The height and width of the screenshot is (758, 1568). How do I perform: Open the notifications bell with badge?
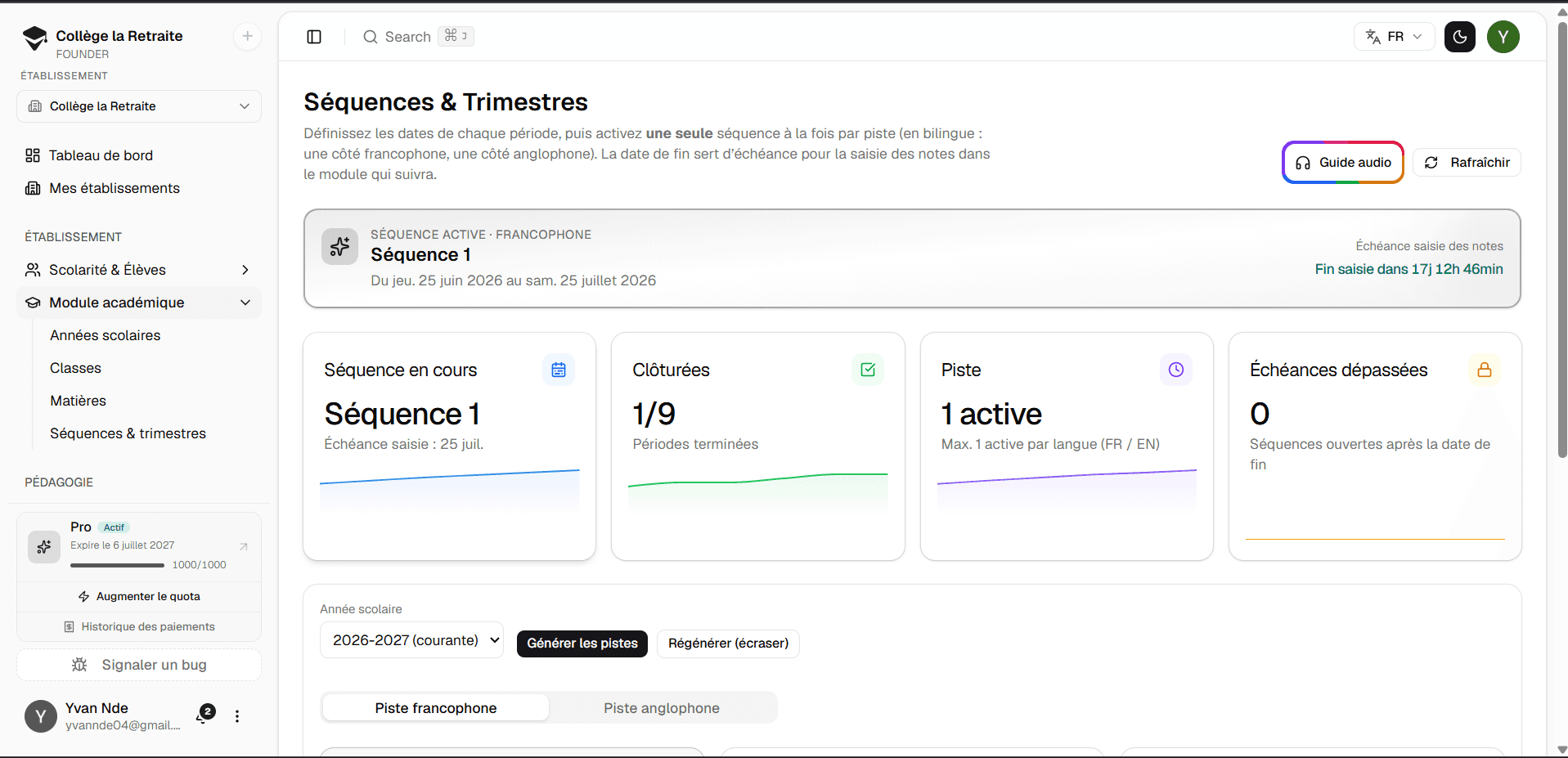[x=204, y=715]
